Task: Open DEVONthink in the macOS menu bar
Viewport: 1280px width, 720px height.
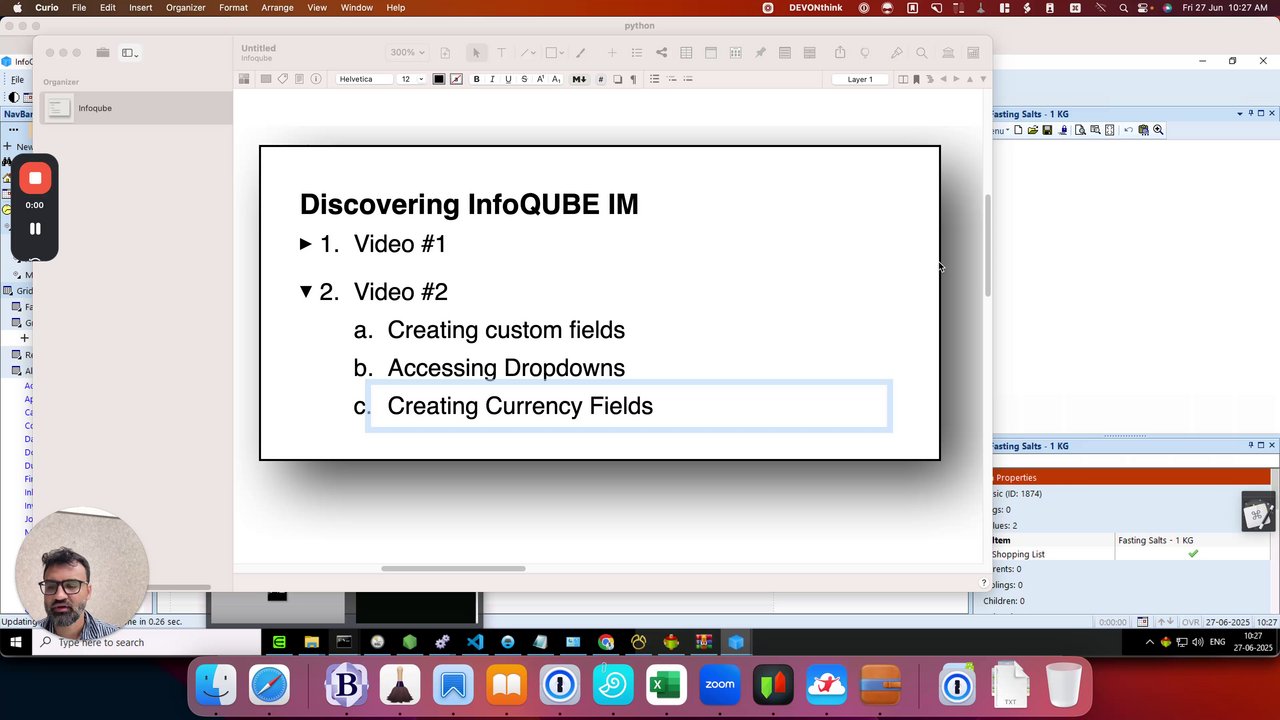Action: pyautogui.click(x=816, y=8)
